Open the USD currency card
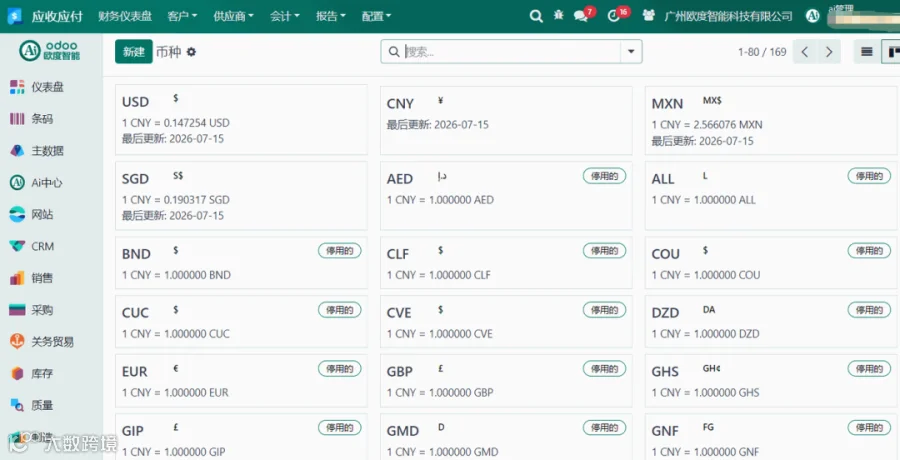The height and width of the screenshot is (460, 900). (x=241, y=119)
